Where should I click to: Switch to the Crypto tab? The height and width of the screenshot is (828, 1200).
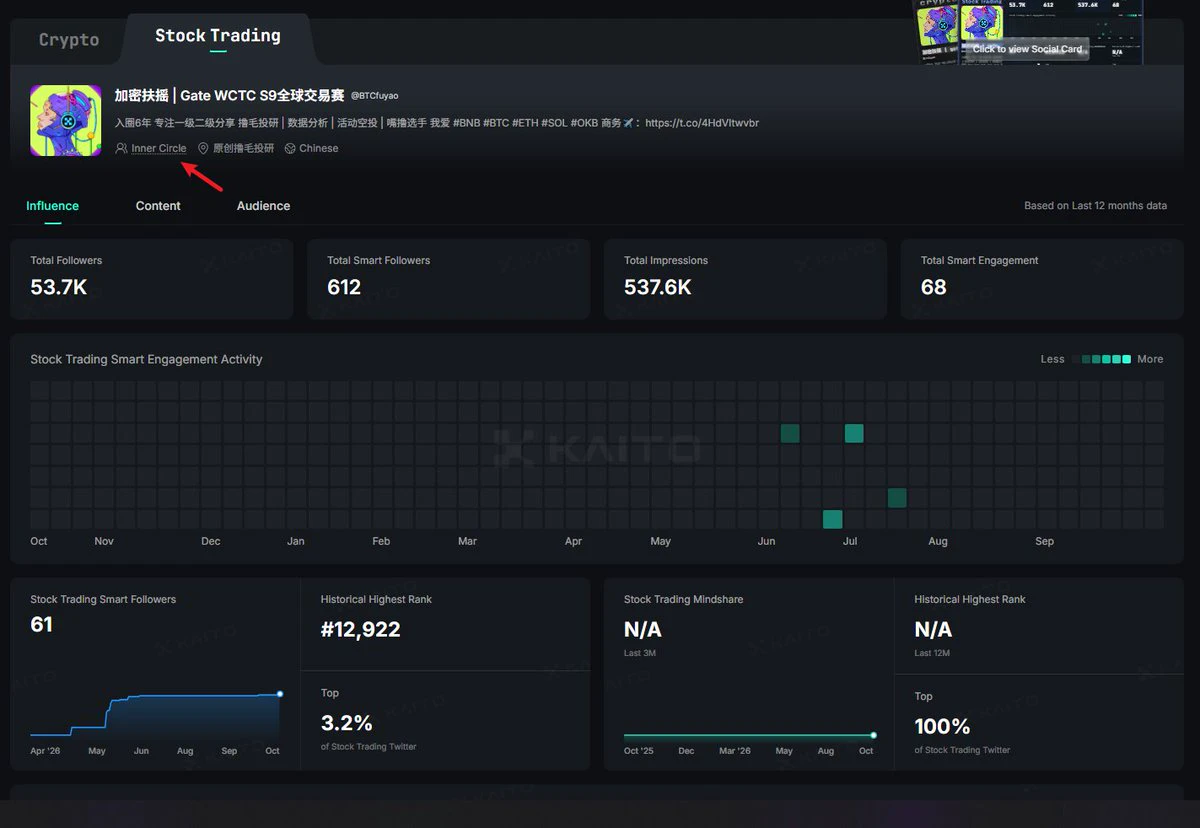pyautogui.click(x=69, y=40)
